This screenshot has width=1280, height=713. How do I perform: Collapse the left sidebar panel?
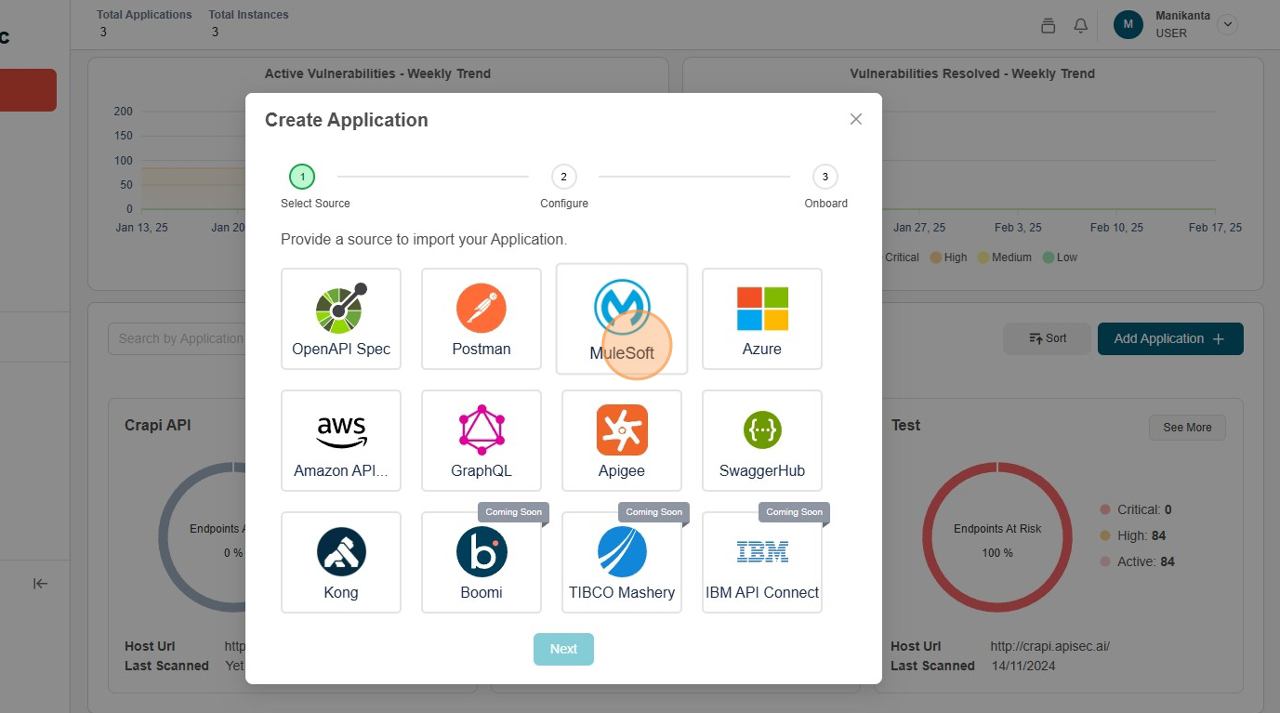(x=40, y=583)
